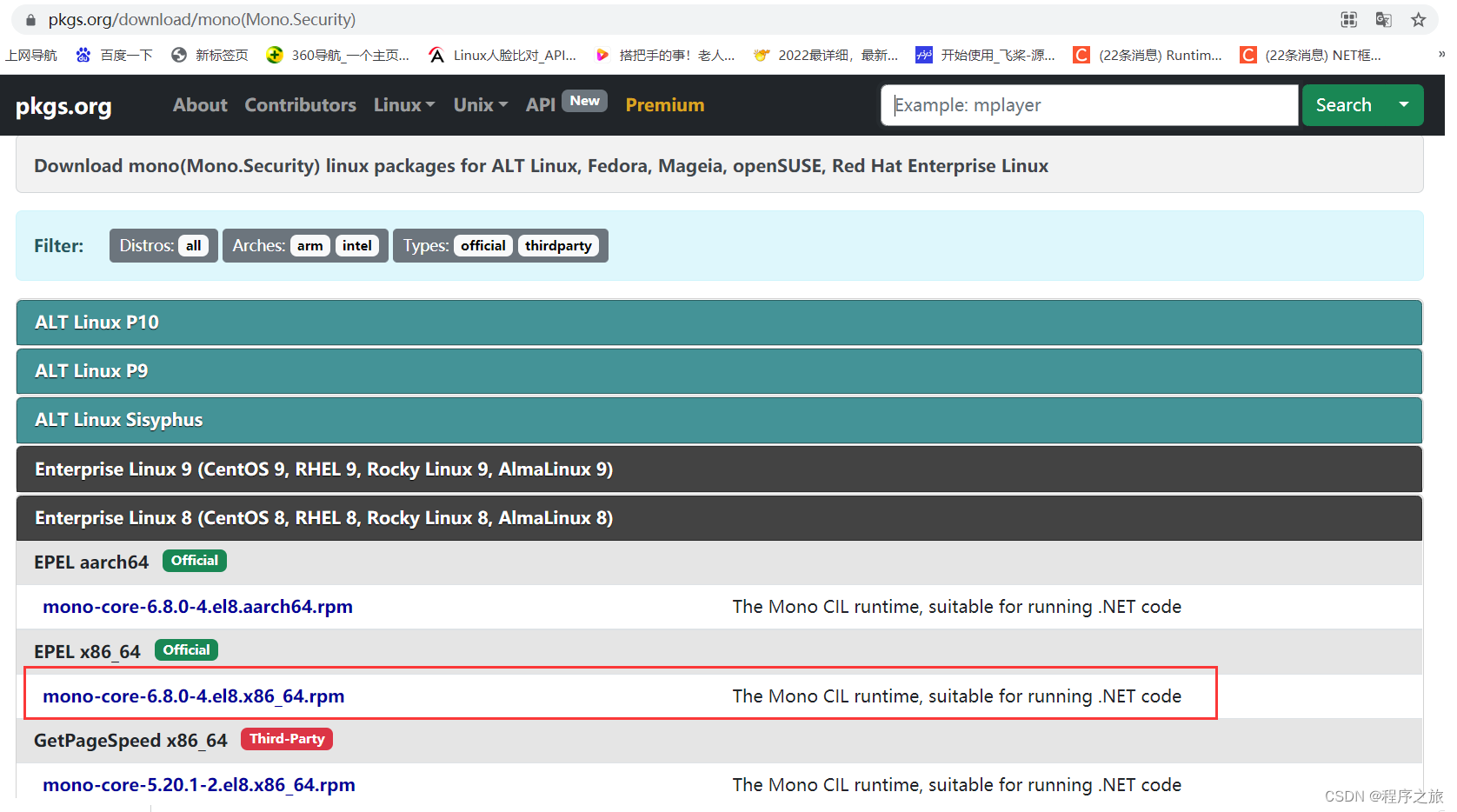
Task: Open the Runtim... CSDN bookmark
Action: pos(1148,55)
